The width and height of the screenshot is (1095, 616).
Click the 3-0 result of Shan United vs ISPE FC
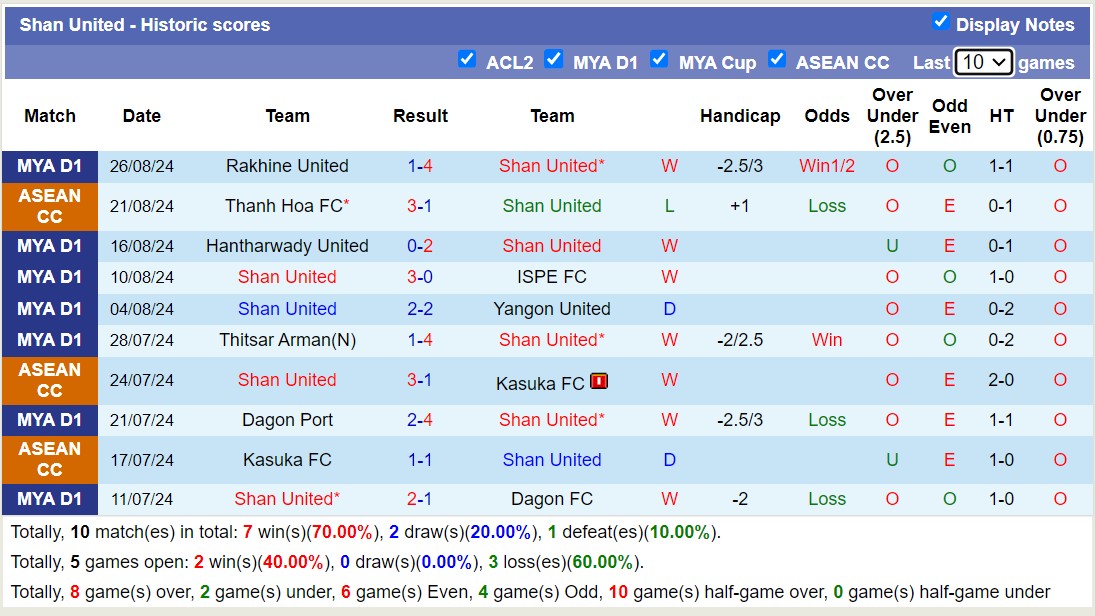click(x=420, y=277)
